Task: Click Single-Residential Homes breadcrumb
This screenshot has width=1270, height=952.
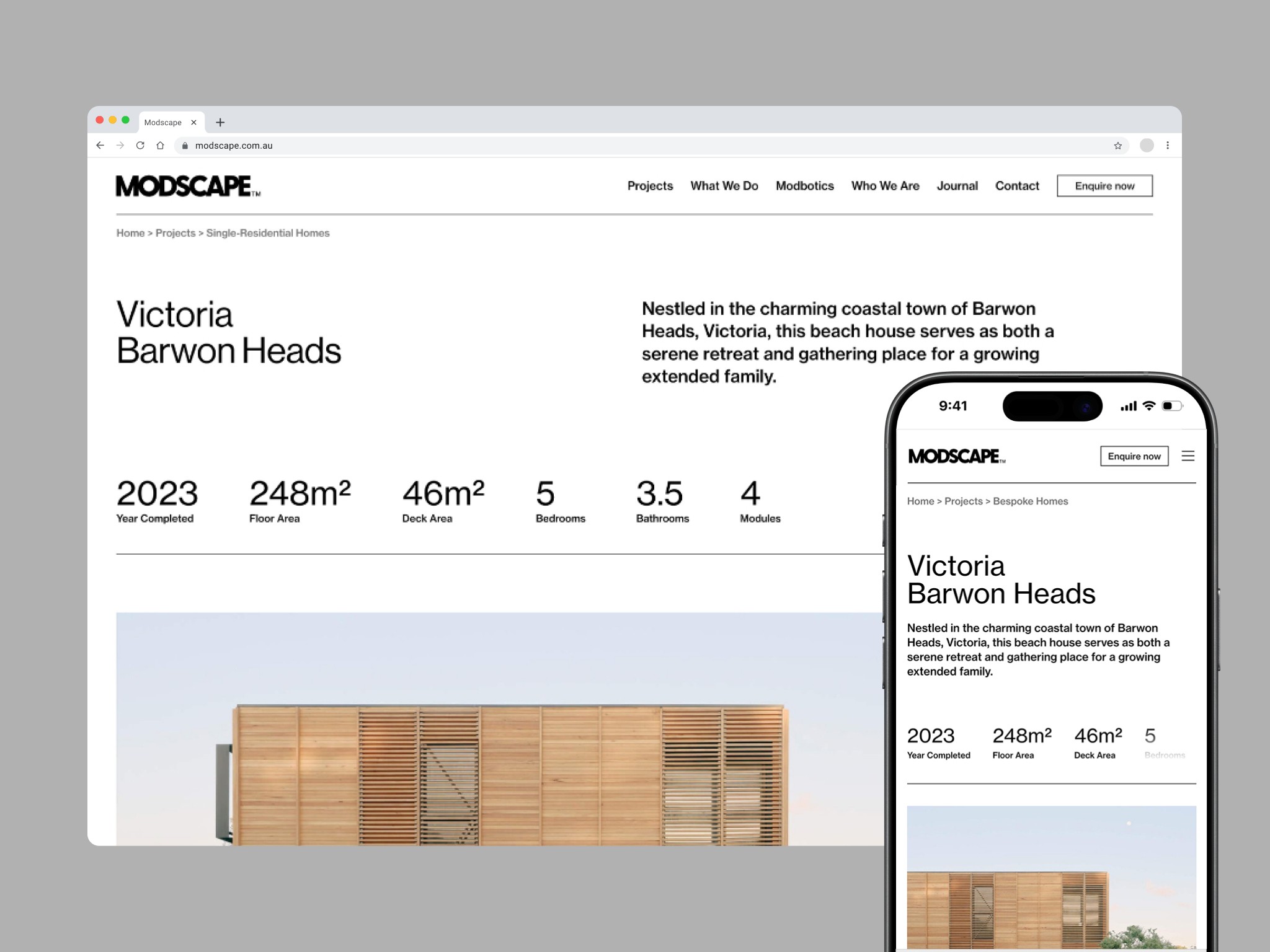Action: [x=267, y=233]
